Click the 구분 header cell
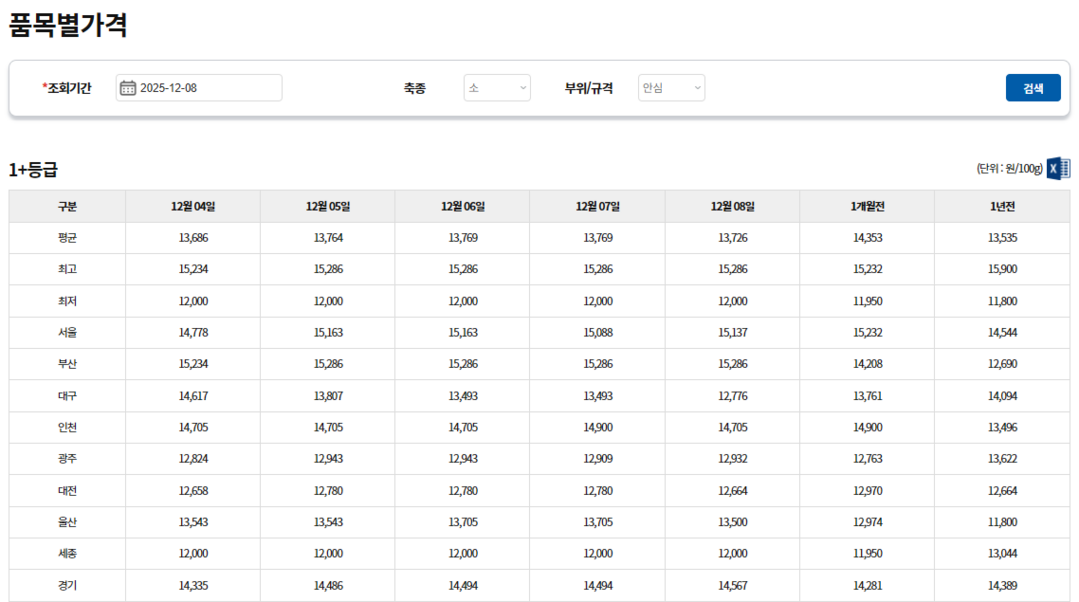 (67, 207)
